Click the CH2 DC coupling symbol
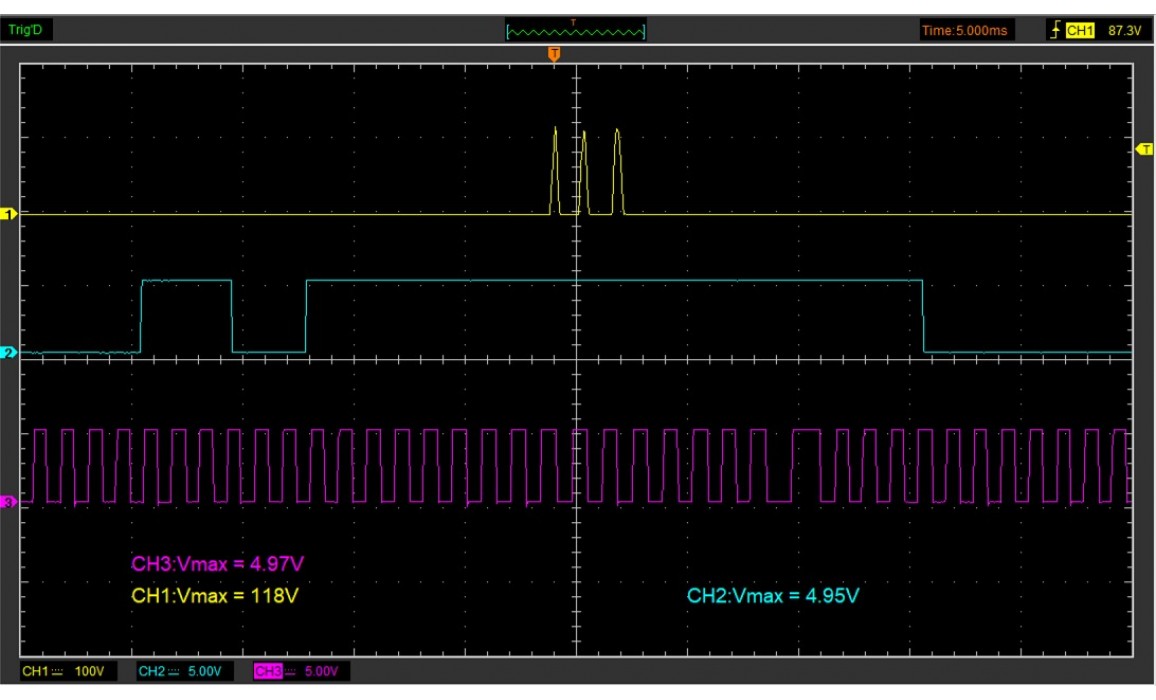1156x700 pixels. coord(172,671)
